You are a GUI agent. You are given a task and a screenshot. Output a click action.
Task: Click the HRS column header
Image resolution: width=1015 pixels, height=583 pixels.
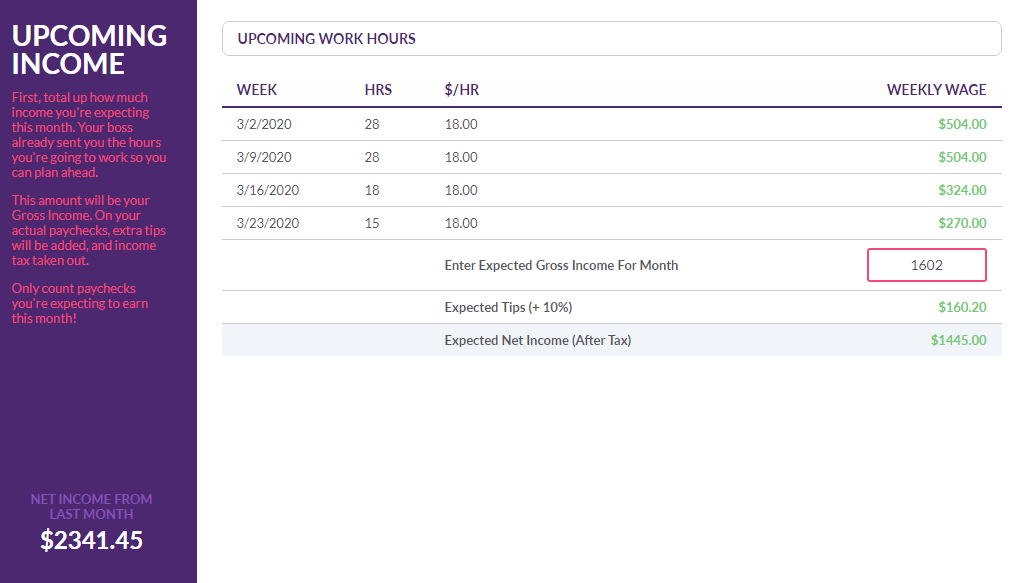[378, 90]
